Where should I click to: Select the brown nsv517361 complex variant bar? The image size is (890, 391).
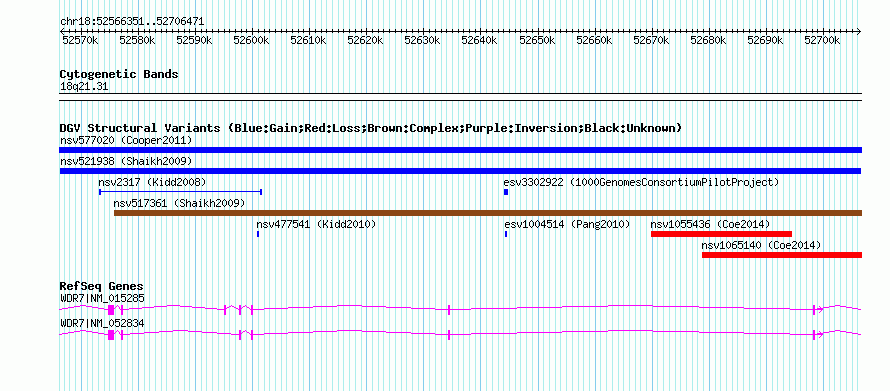click(488, 213)
